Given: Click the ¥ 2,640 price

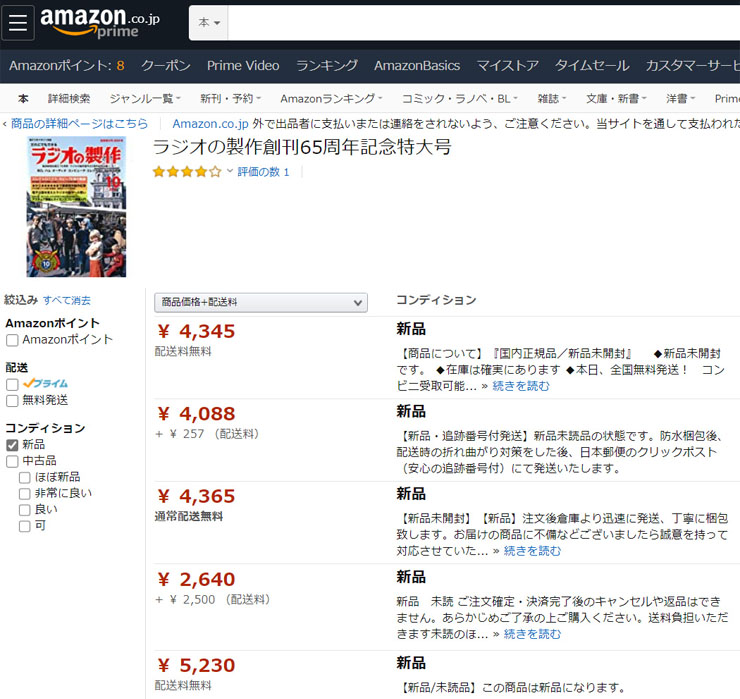Looking at the screenshot, I should (x=196, y=579).
